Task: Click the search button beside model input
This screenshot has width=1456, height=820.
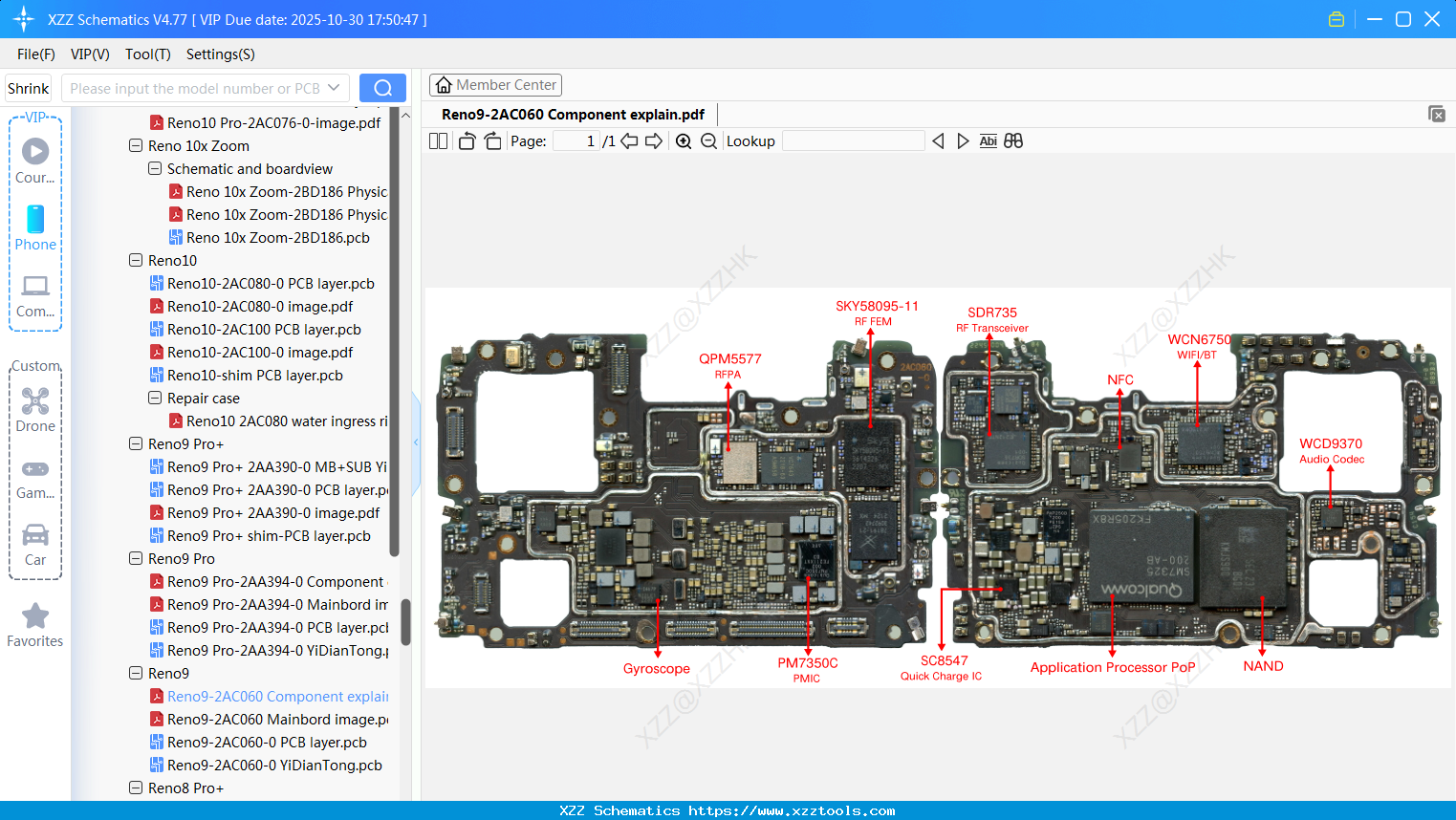Action: point(382,88)
